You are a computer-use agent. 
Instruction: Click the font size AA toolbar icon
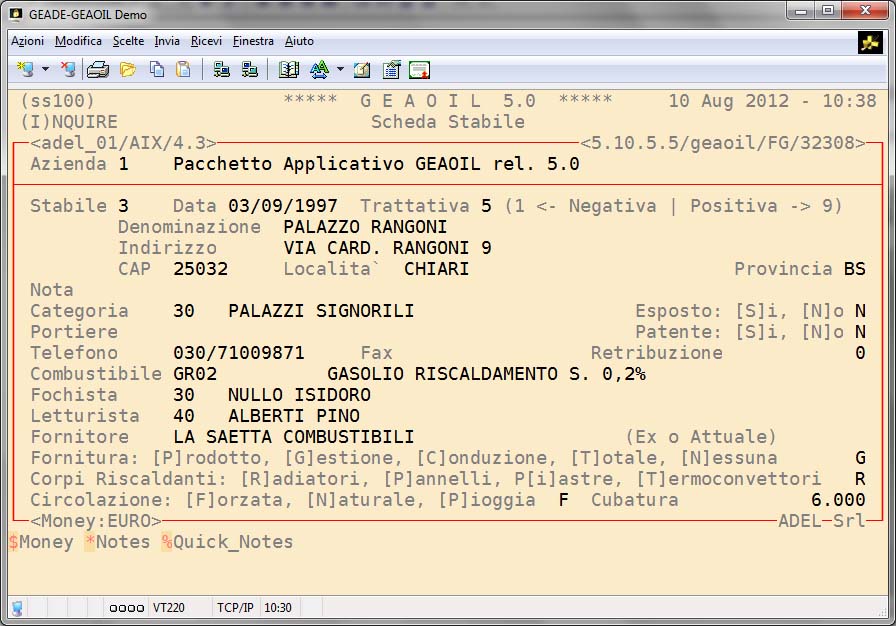[x=319, y=70]
